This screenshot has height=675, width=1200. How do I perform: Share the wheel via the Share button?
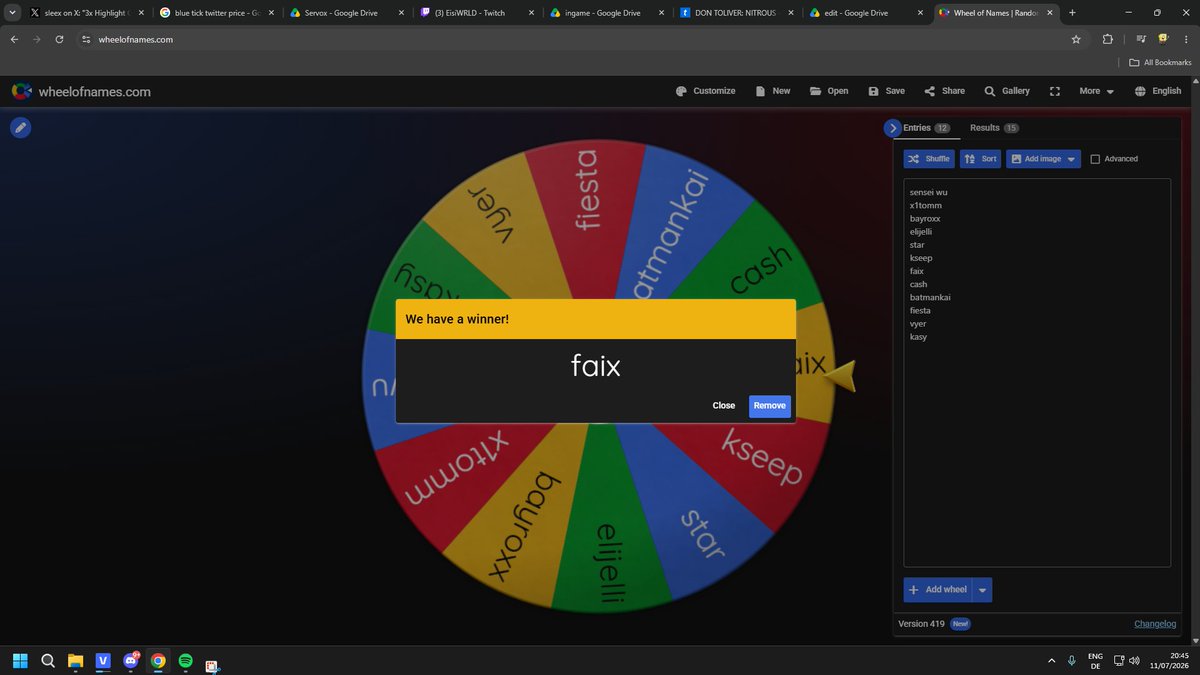(x=945, y=91)
